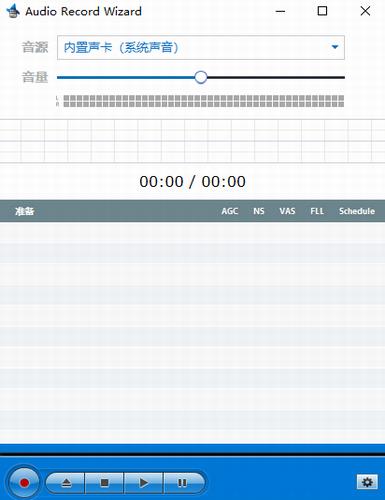The width and height of the screenshot is (385, 500).
Task: Stop playback with the square stop button
Action: click(x=104, y=482)
